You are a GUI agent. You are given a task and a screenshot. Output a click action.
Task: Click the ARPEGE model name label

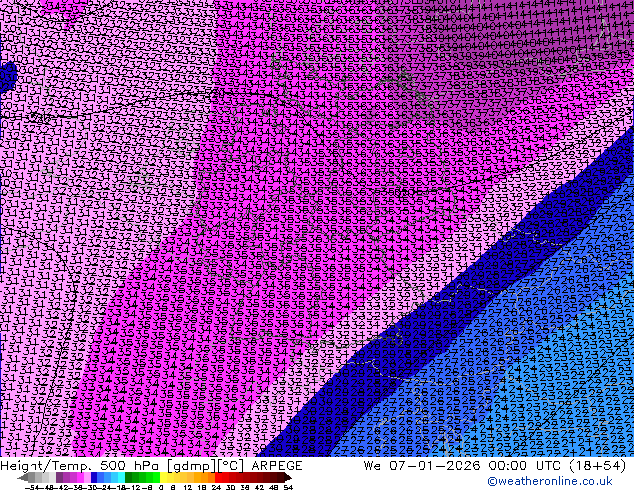point(277,466)
